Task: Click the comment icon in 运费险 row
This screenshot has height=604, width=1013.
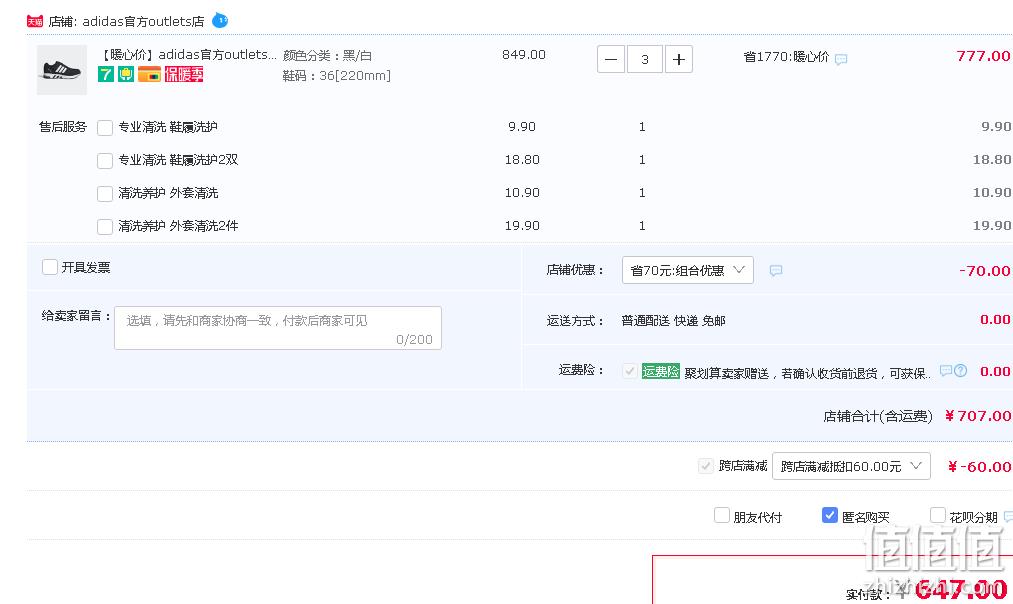Action: (946, 371)
